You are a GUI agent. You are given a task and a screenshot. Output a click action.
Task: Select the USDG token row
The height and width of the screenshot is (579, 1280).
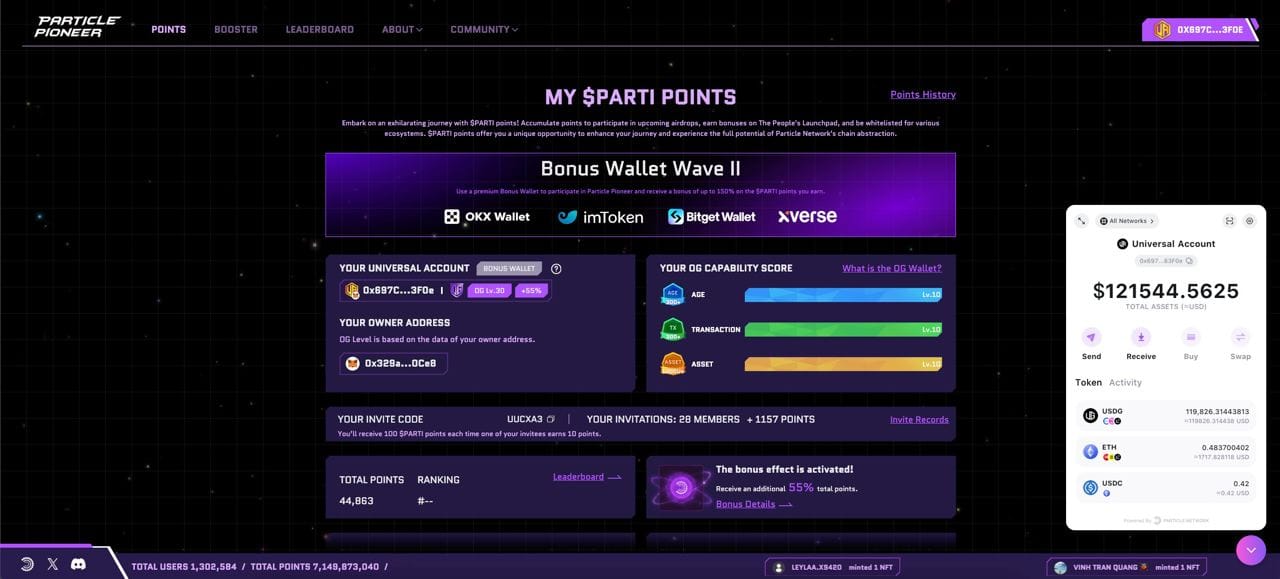[1166, 415]
